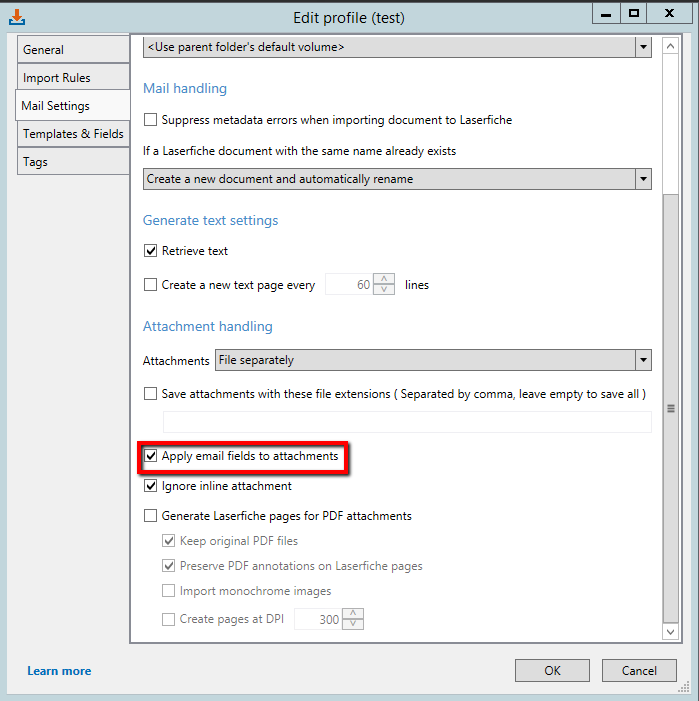The image size is (699, 701).
Task: Open the parent folder default volume dropdown
Action: tap(397, 47)
